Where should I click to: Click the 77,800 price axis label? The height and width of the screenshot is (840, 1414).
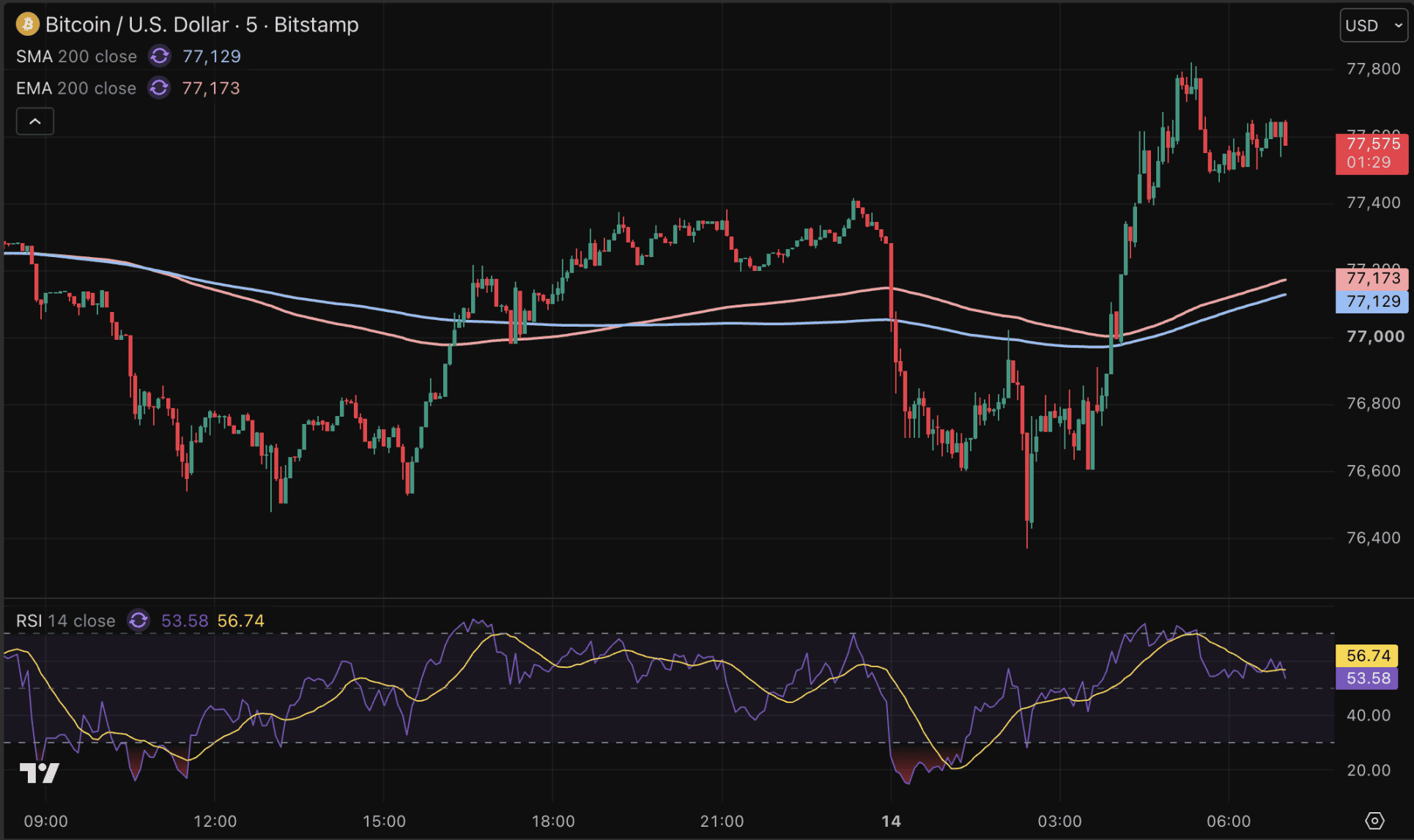tap(1374, 69)
